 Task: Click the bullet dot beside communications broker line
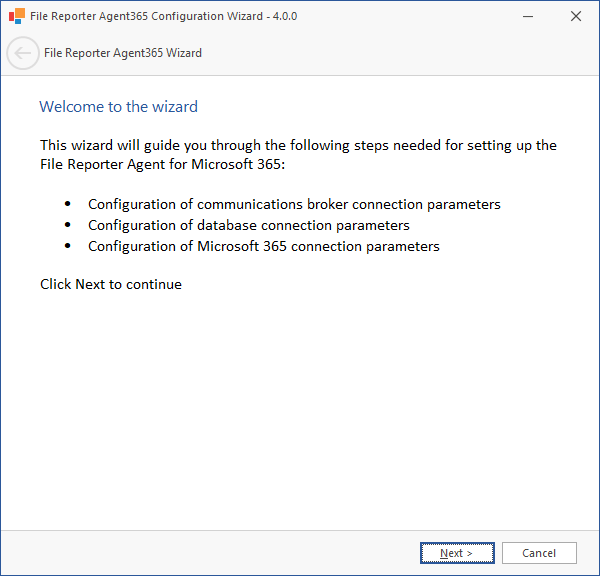pyautogui.click(x=68, y=204)
